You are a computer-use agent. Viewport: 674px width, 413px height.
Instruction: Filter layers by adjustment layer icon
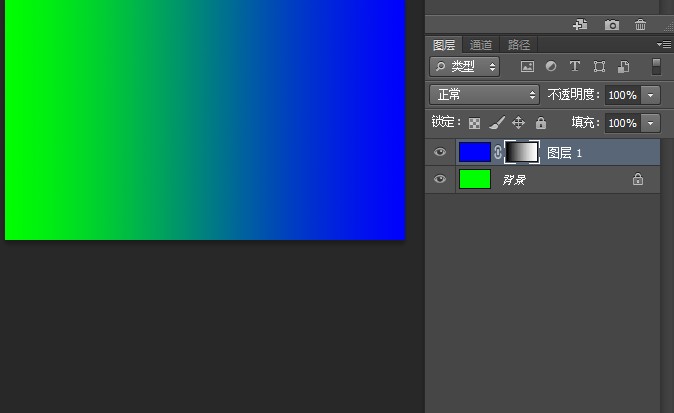click(x=551, y=67)
